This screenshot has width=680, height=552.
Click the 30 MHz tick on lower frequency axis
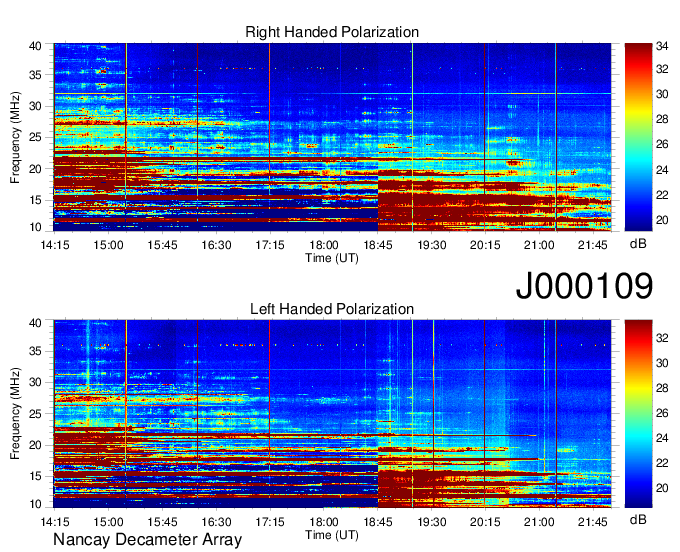coord(35,383)
